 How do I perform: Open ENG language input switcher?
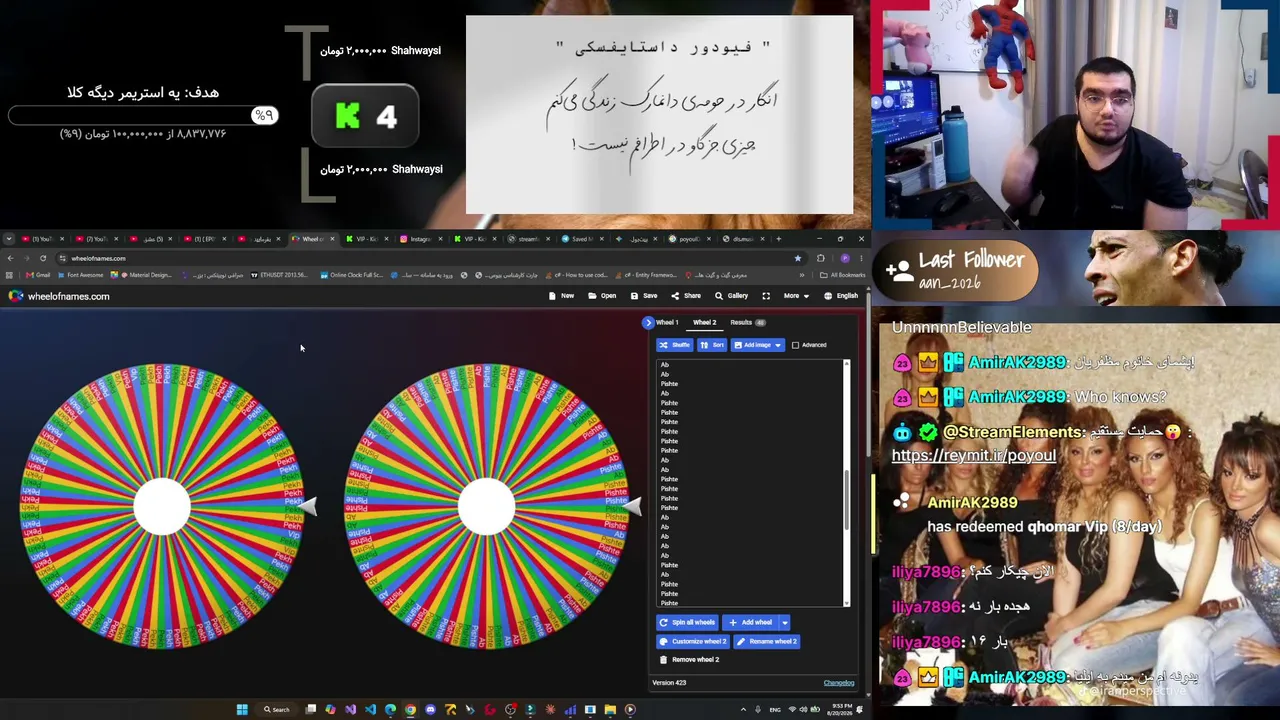pos(775,710)
